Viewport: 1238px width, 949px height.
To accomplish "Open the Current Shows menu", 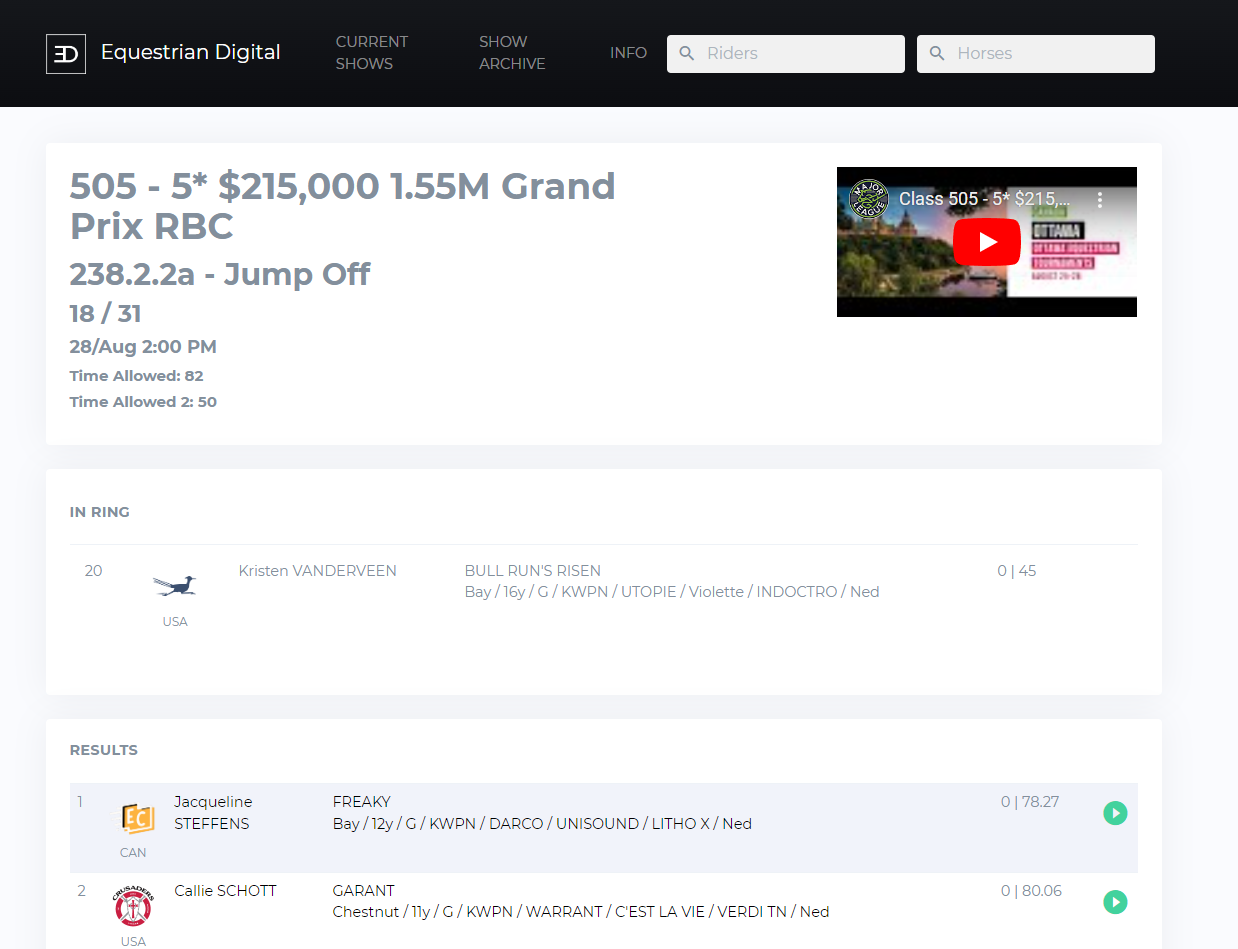I will [x=372, y=53].
